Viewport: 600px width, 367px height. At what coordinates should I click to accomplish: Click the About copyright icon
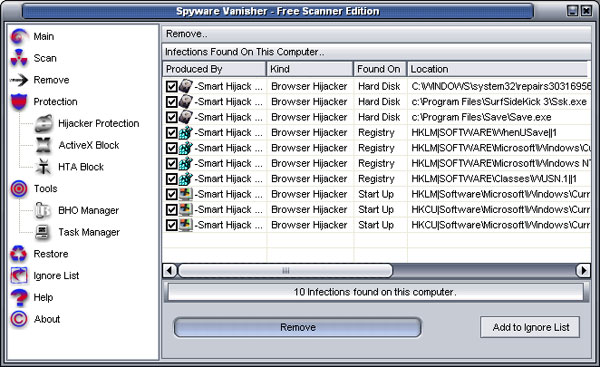point(19,319)
